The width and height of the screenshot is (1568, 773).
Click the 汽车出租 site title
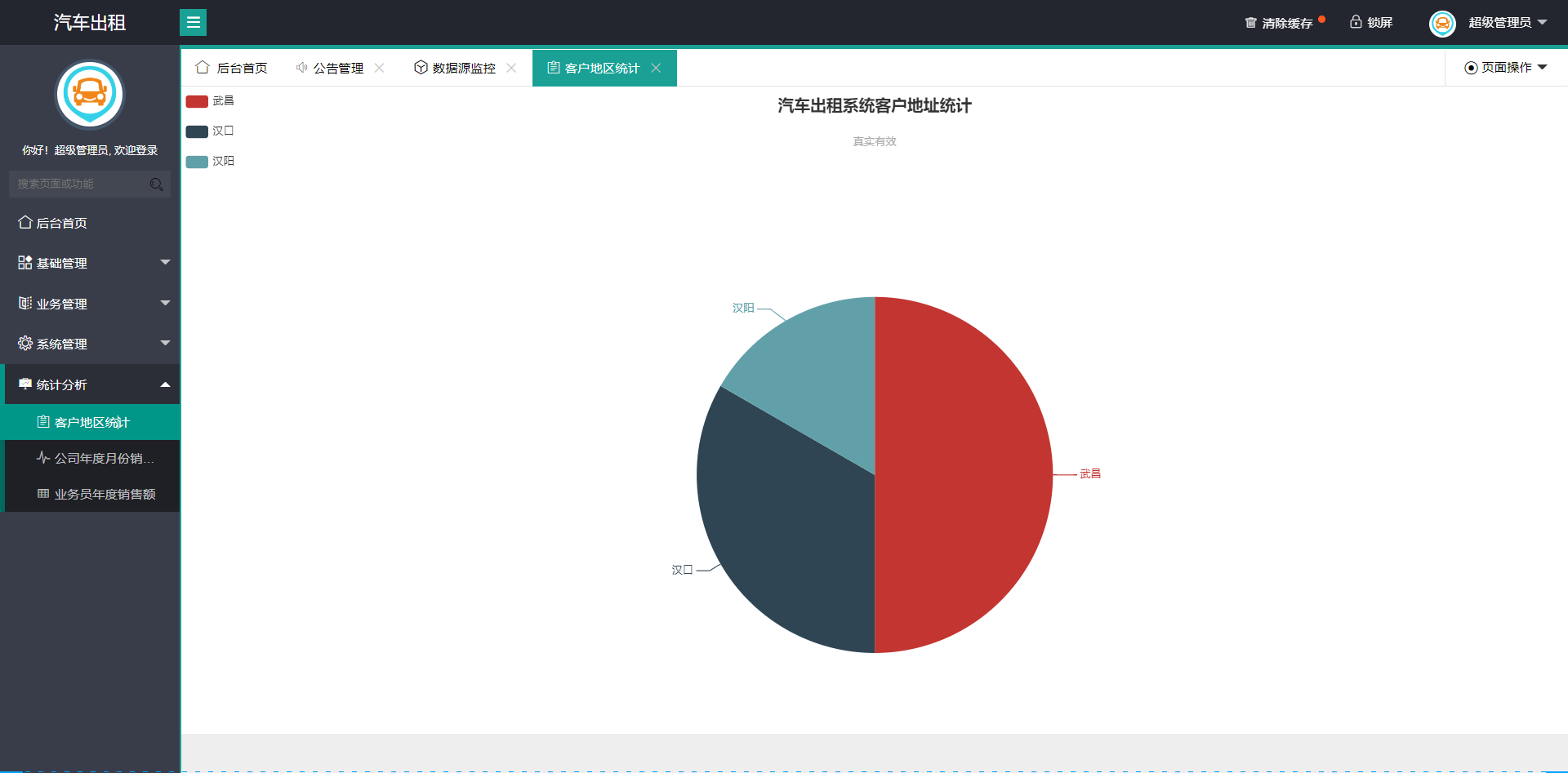tap(90, 23)
